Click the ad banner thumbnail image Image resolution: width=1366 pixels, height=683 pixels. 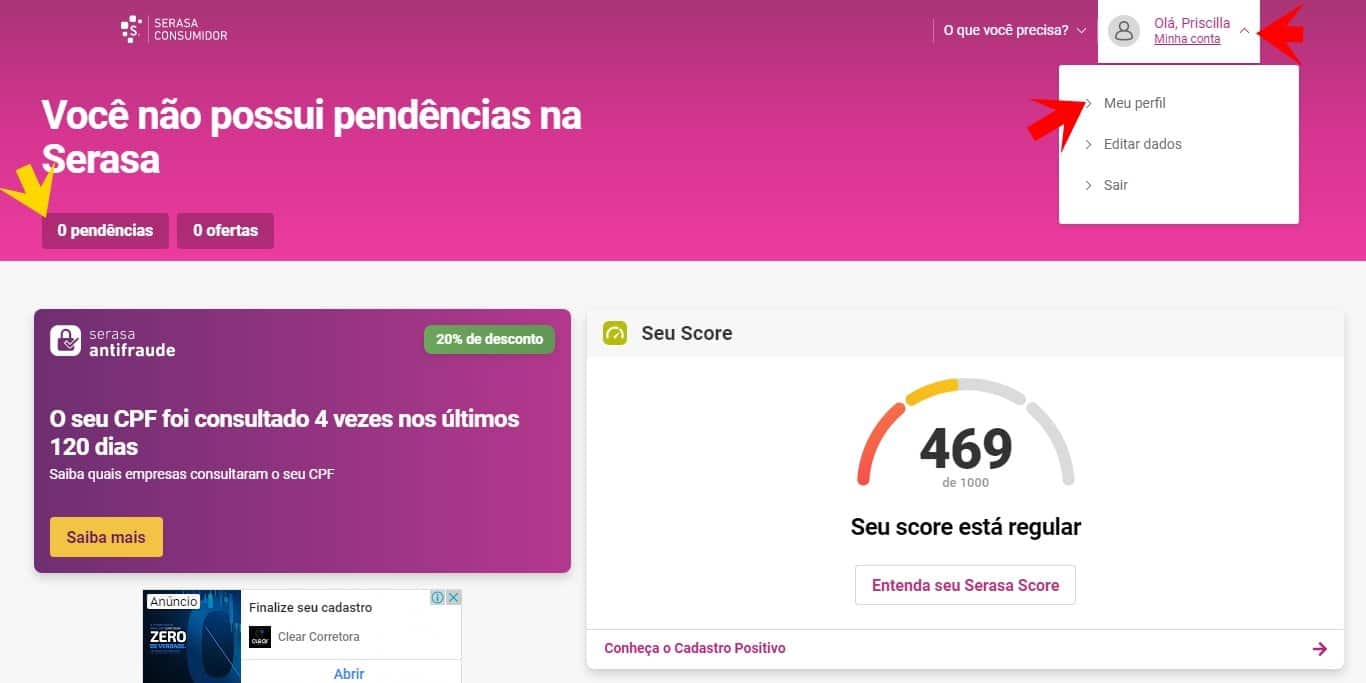click(x=192, y=636)
